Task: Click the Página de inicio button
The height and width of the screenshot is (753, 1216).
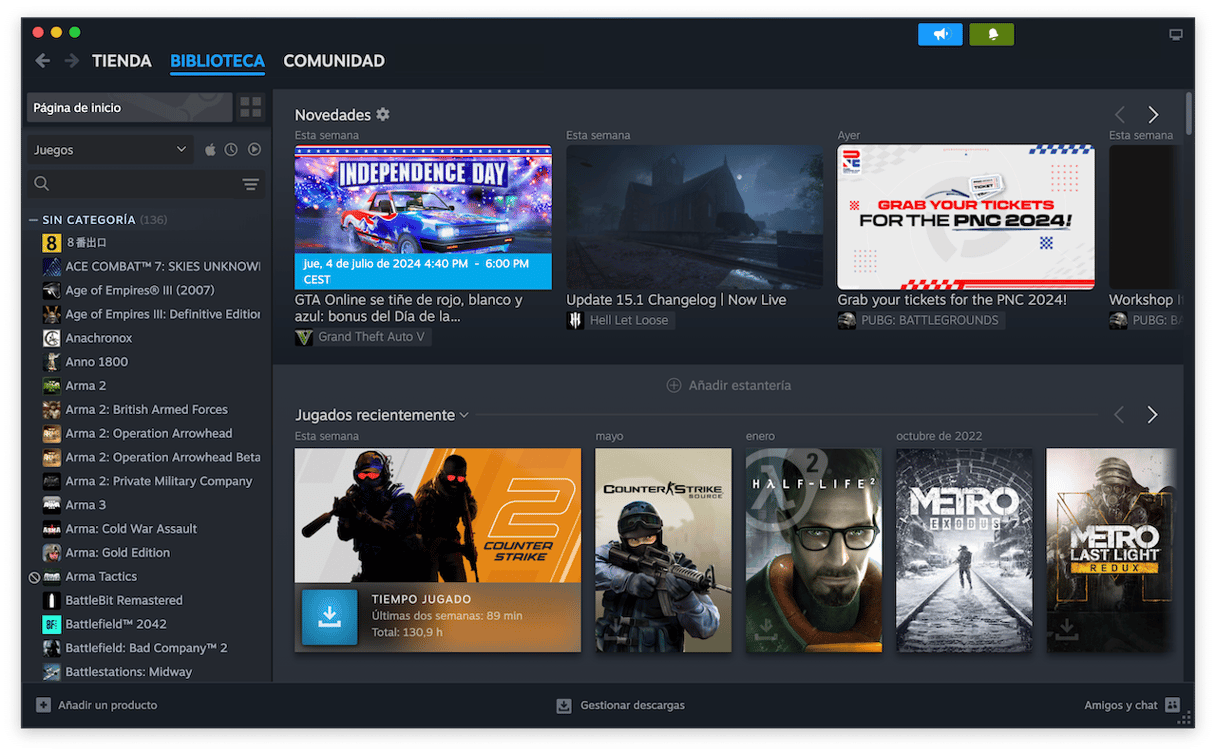Action: click(129, 108)
